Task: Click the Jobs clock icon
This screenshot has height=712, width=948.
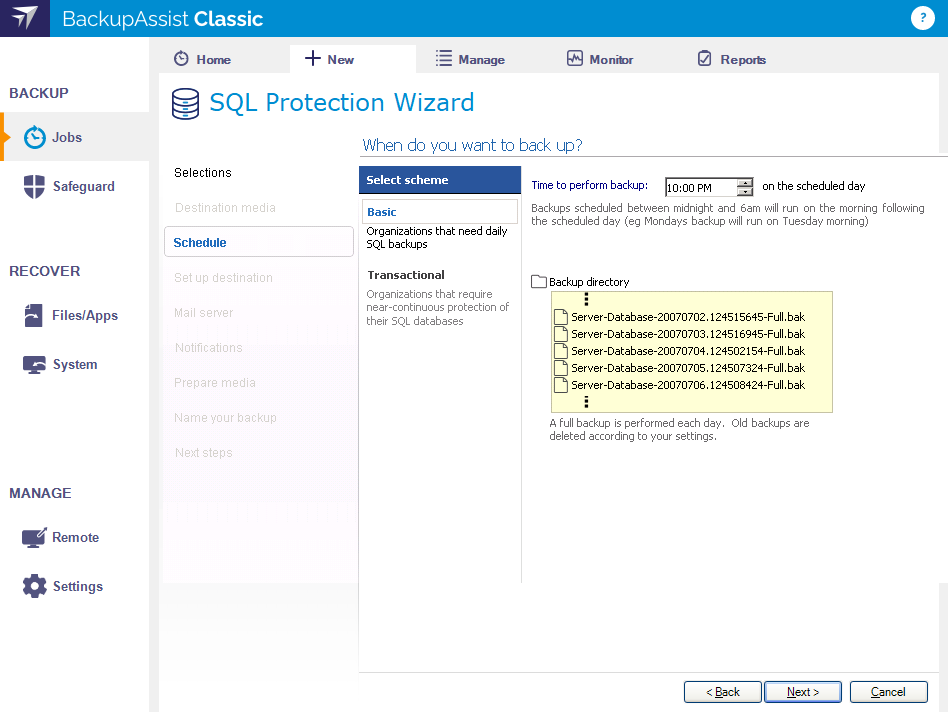Action: (34, 137)
